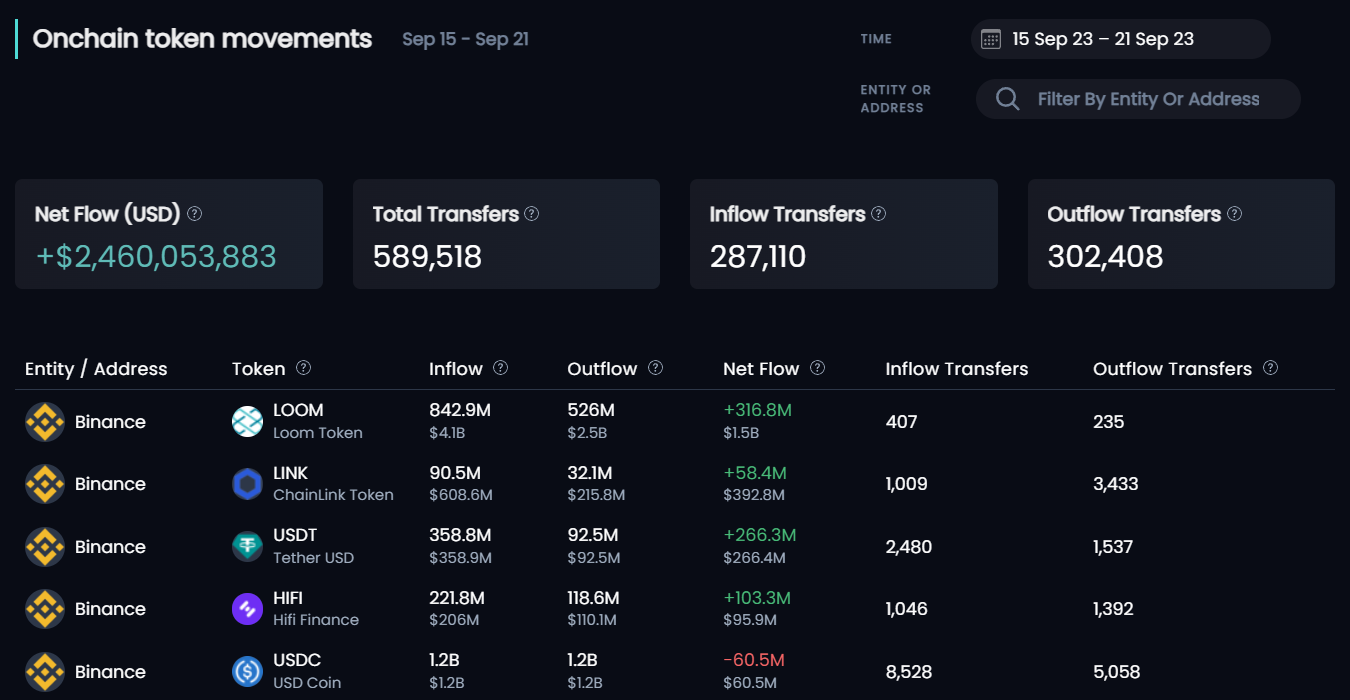Click the Total Transfers value 589,518
Screen dimensions: 1350x700
tap(427, 257)
